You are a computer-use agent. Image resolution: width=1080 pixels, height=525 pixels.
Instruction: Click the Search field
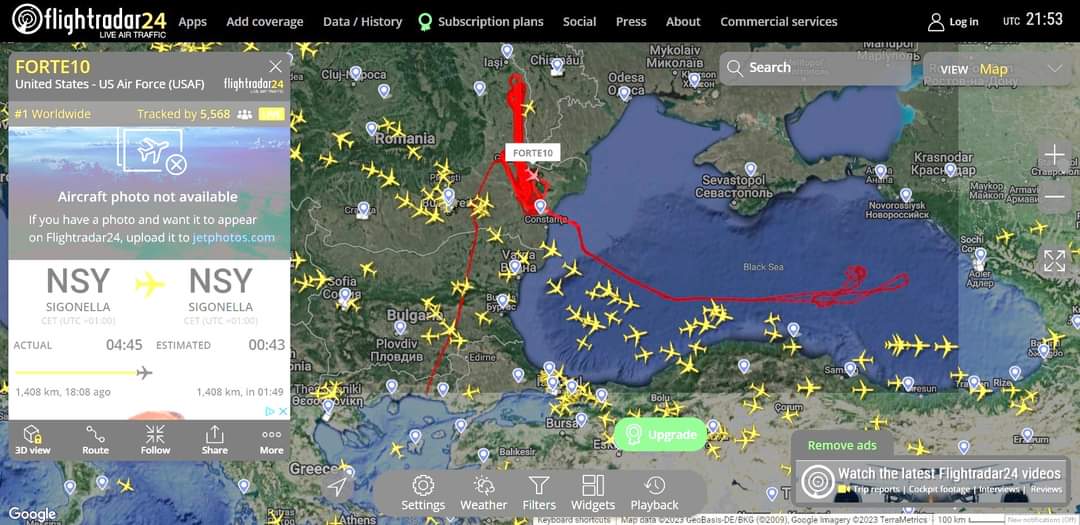click(x=815, y=68)
